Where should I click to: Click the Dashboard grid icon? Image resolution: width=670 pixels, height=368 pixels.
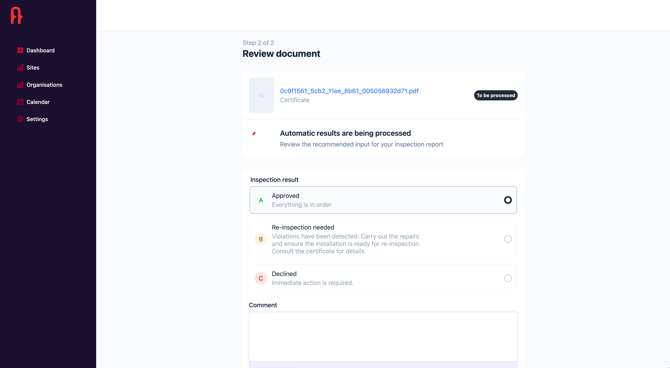click(20, 50)
